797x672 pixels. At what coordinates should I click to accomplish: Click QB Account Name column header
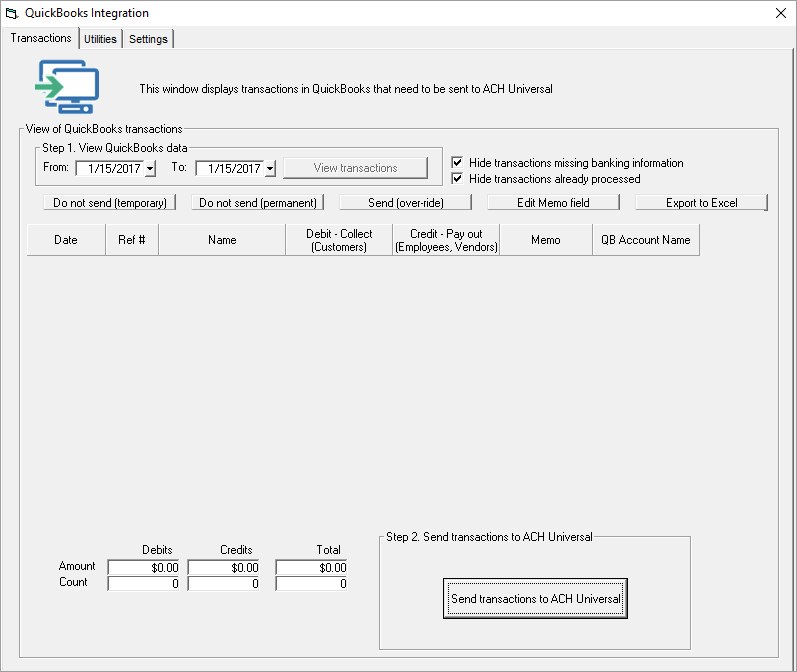tap(646, 240)
